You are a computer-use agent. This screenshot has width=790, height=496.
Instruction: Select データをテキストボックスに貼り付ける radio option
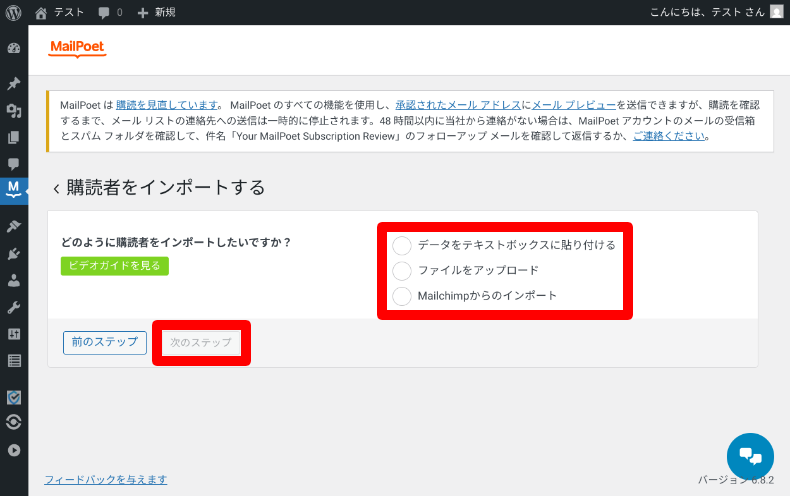(x=402, y=245)
